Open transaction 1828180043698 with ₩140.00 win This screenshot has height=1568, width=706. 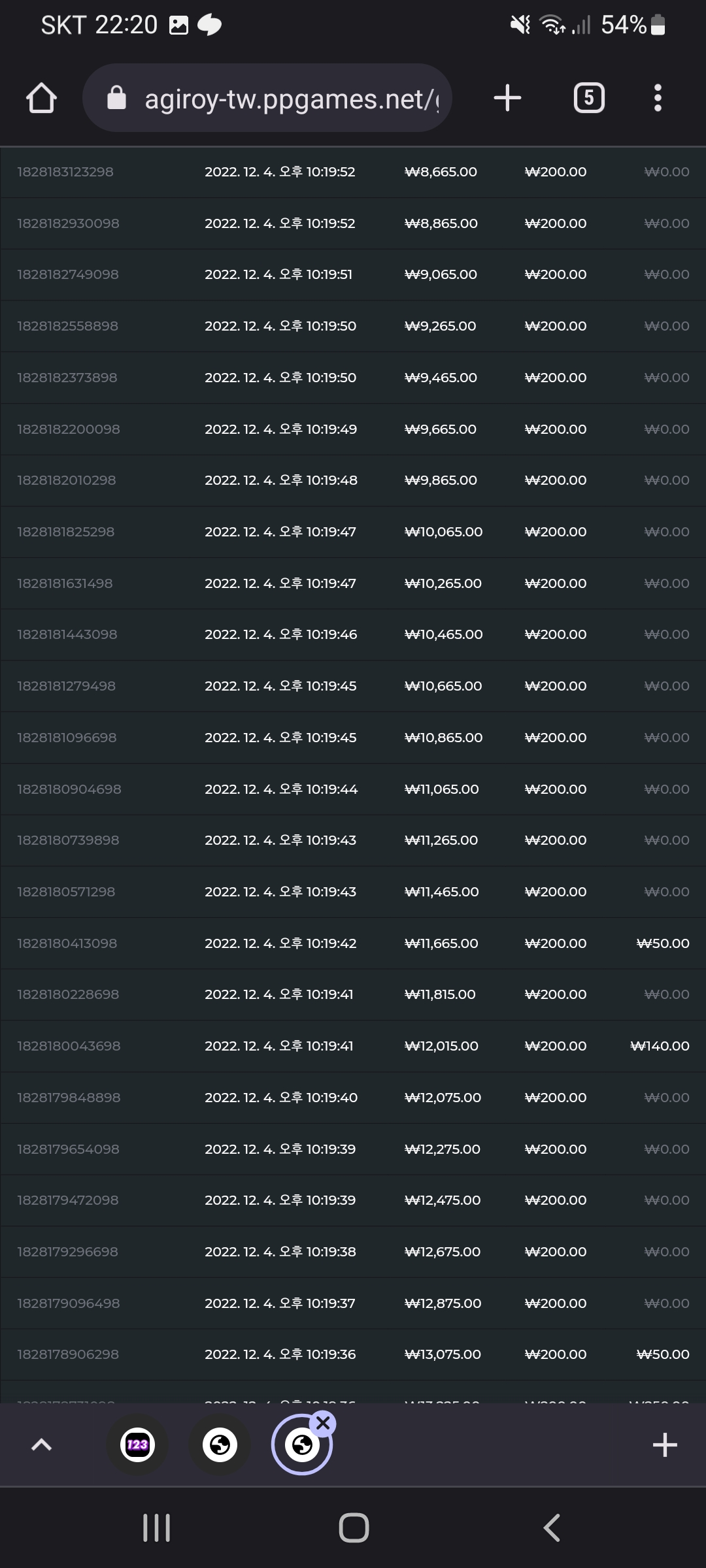353,1046
